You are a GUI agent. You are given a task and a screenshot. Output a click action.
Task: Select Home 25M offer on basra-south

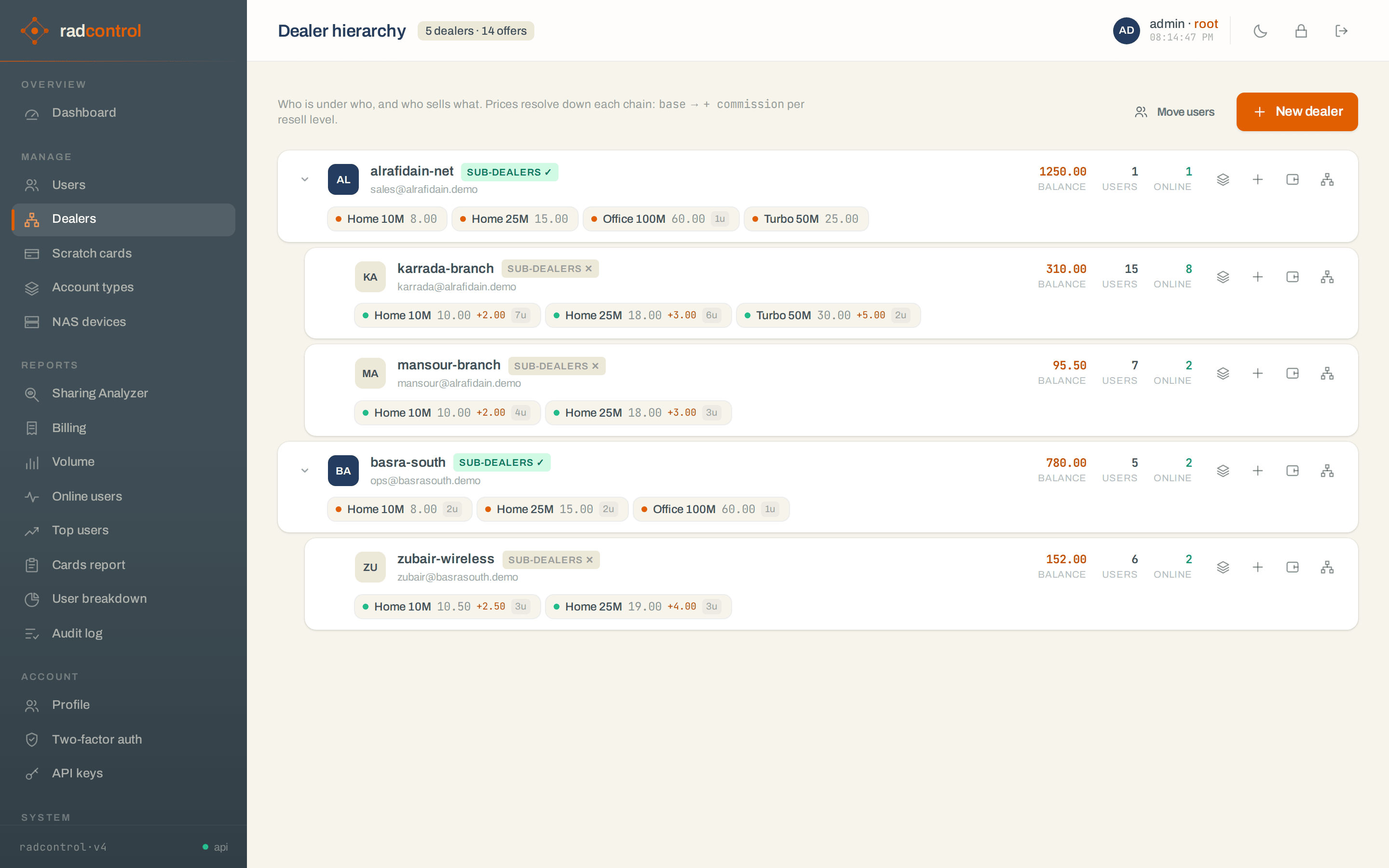tap(552, 510)
